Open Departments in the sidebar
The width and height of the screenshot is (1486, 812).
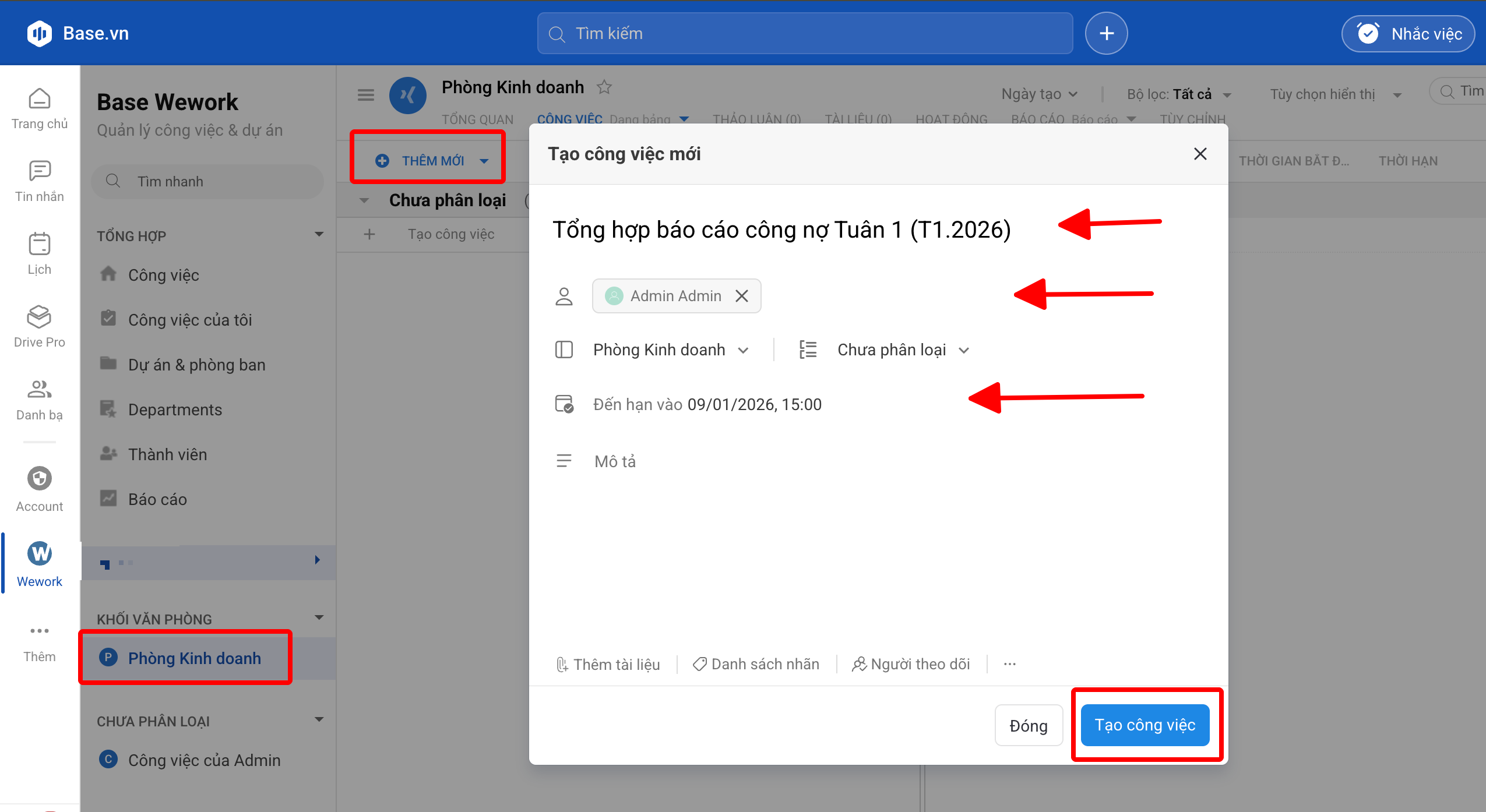point(175,409)
